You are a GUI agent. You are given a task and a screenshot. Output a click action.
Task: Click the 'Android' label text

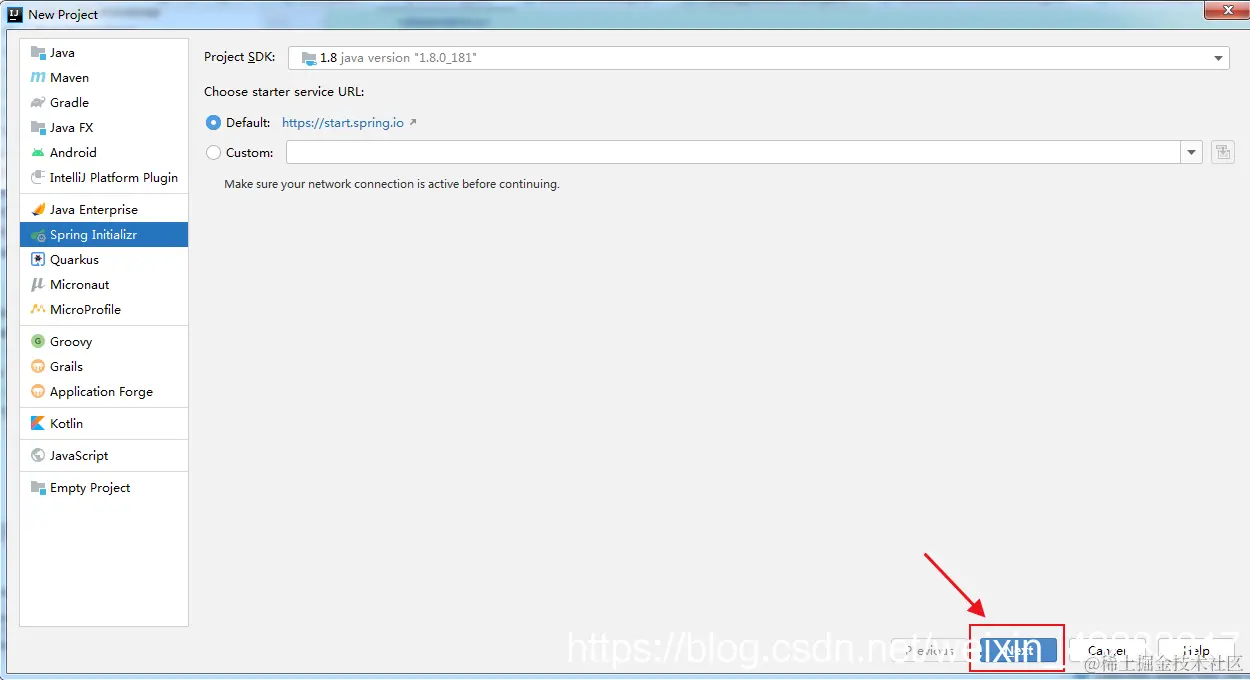[x=73, y=153]
